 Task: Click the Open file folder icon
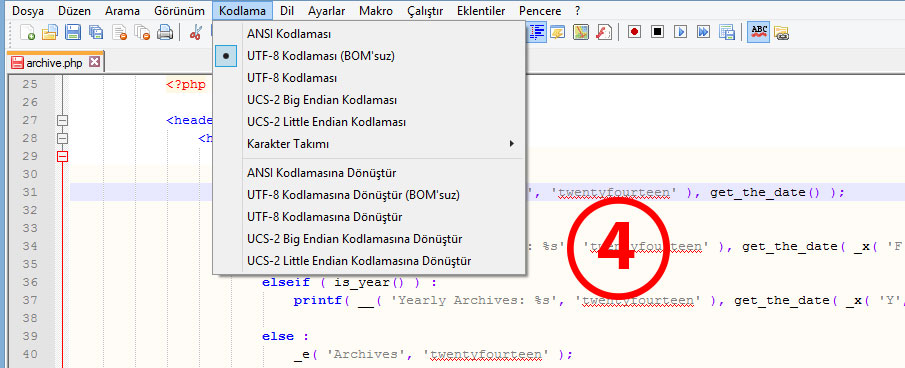pyautogui.click(x=50, y=32)
